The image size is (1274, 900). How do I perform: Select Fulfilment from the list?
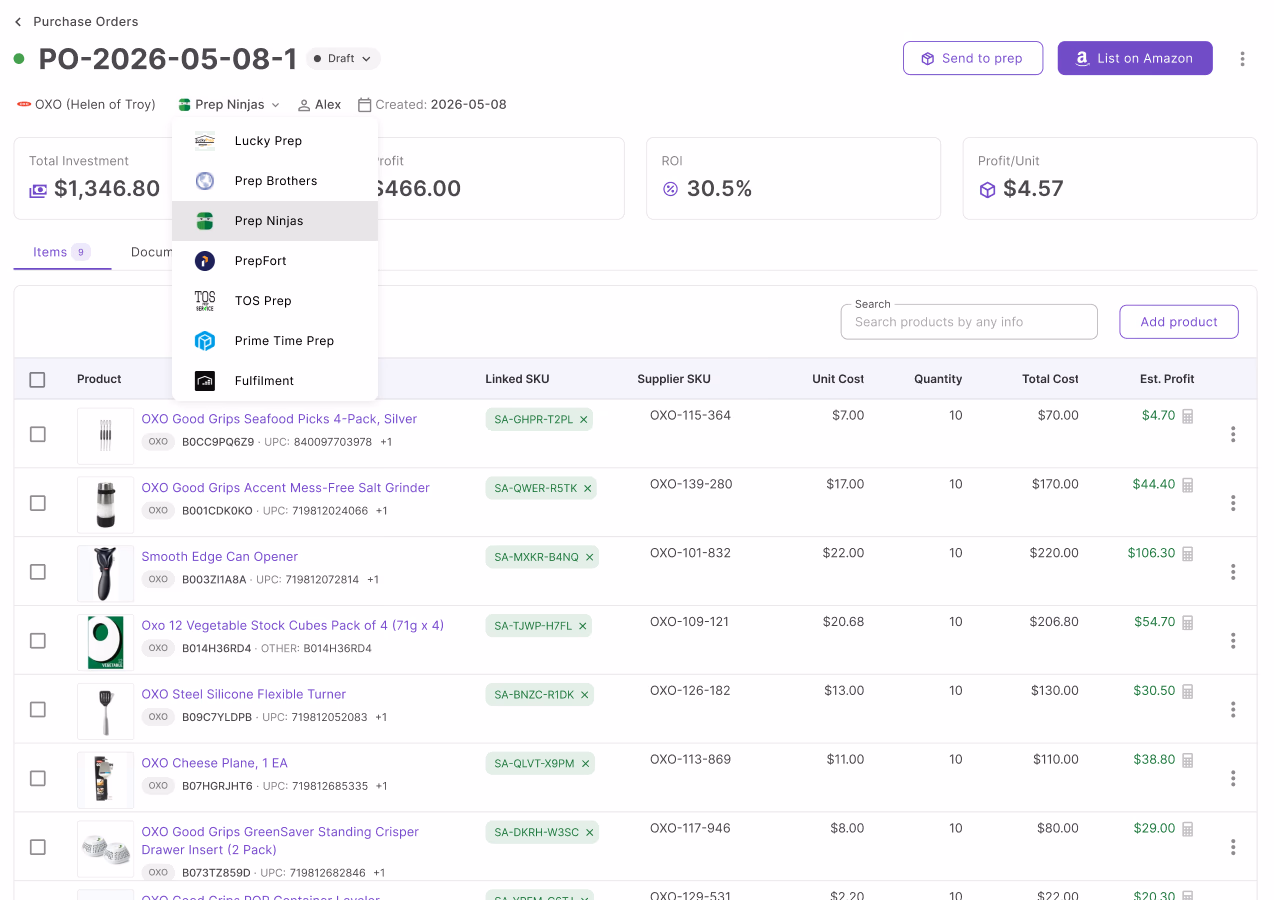click(275, 381)
